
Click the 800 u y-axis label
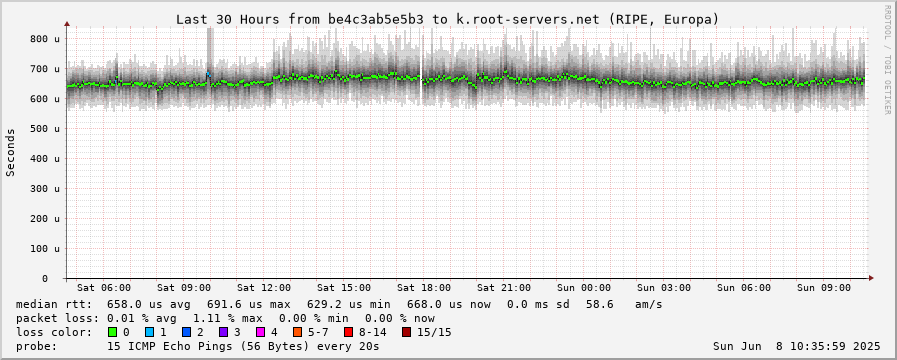pyautogui.click(x=44, y=39)
